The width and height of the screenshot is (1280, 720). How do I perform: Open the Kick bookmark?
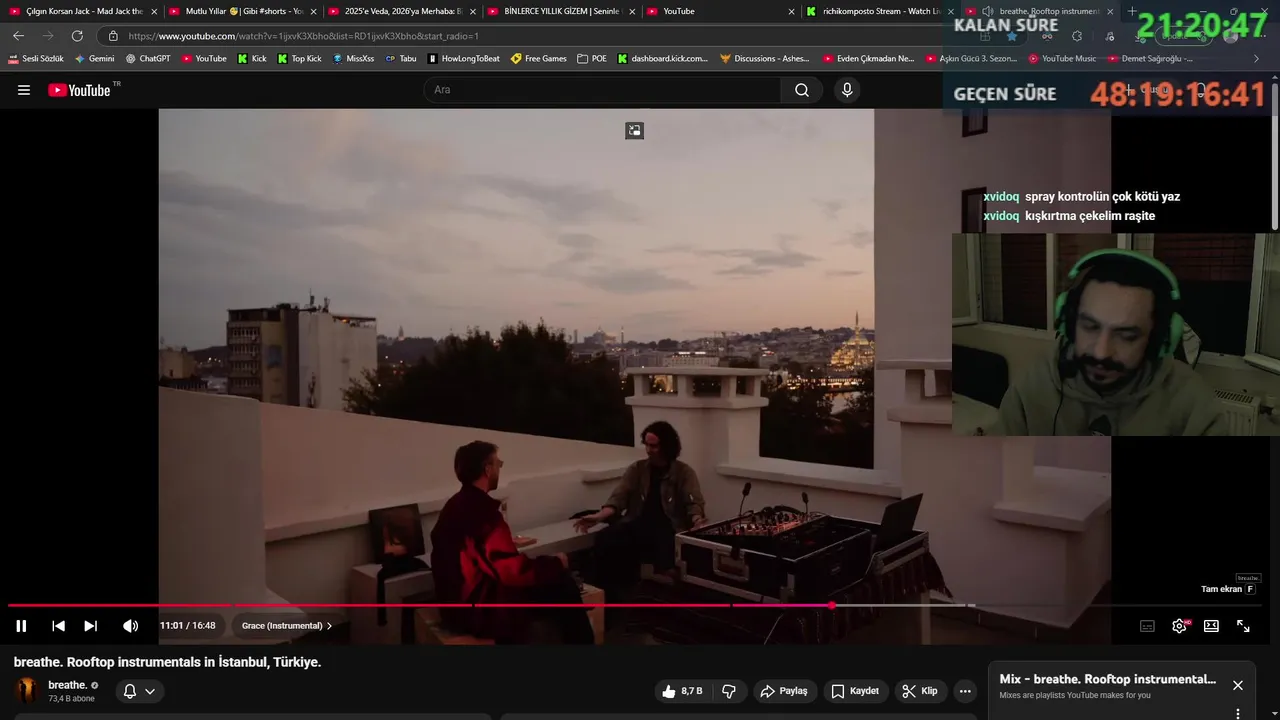tap(252, 59)
